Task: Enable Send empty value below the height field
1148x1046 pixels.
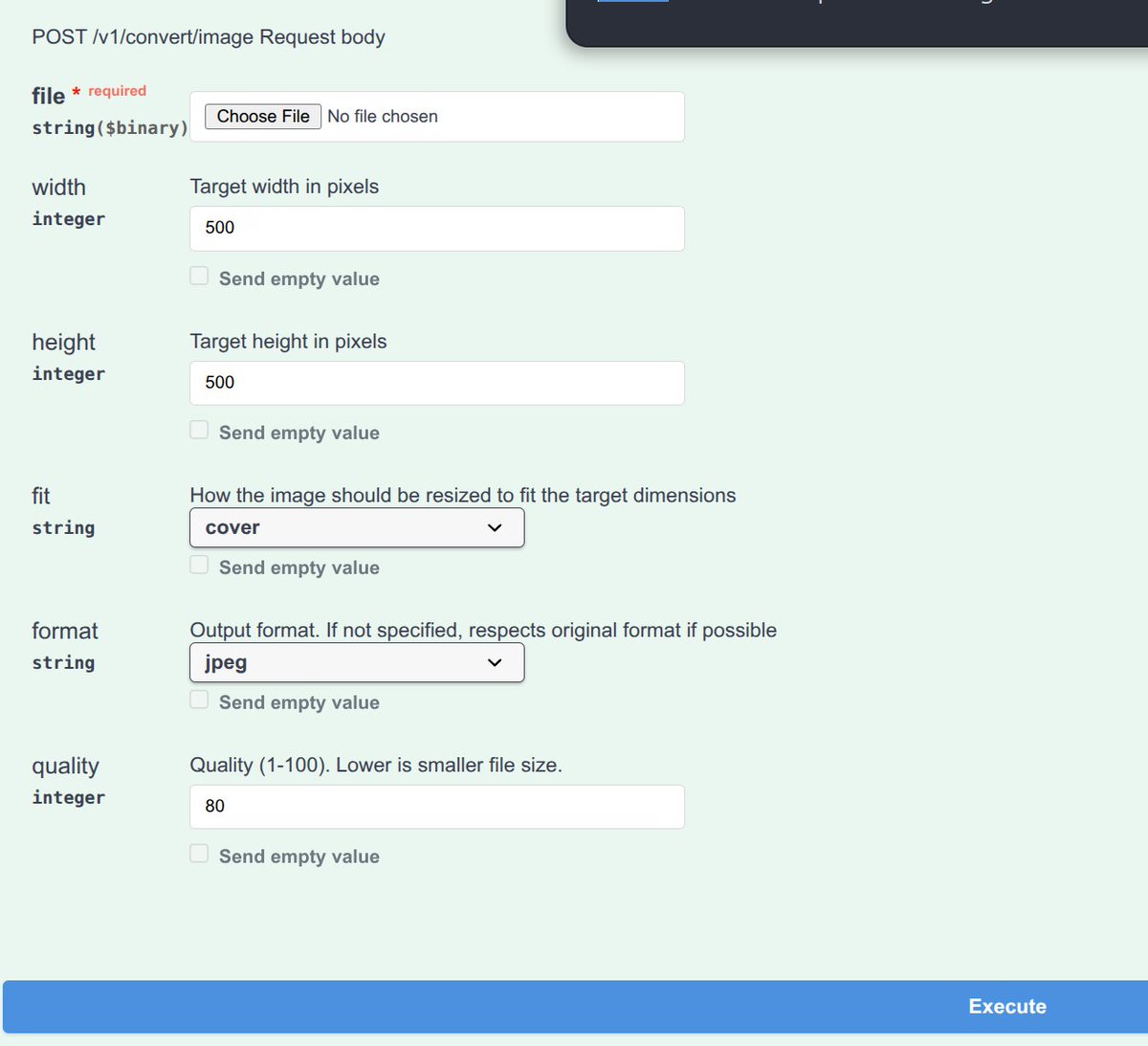Action: pyautogui.click(x=198, y=430)
